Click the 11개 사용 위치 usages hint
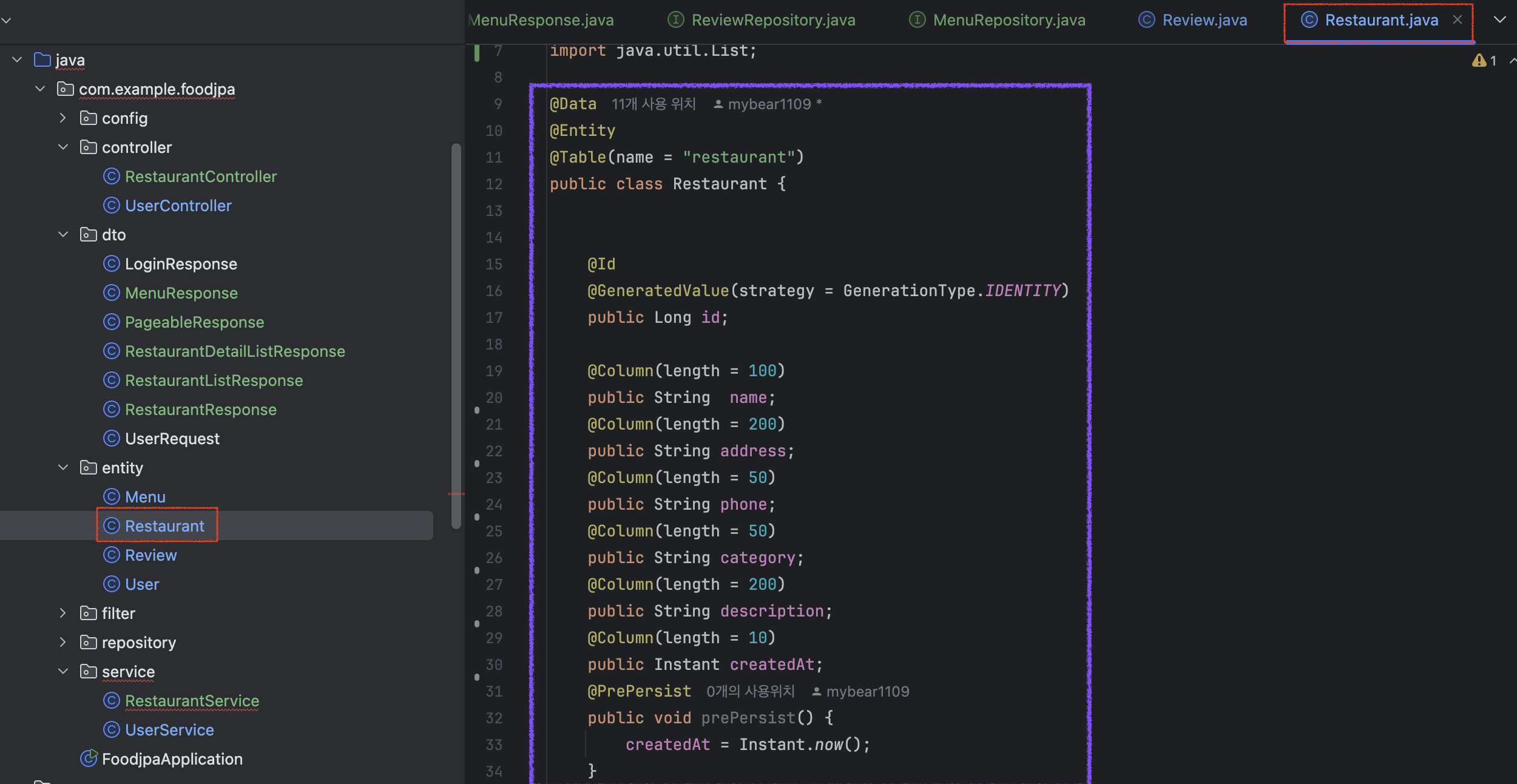 pos(653,104)
